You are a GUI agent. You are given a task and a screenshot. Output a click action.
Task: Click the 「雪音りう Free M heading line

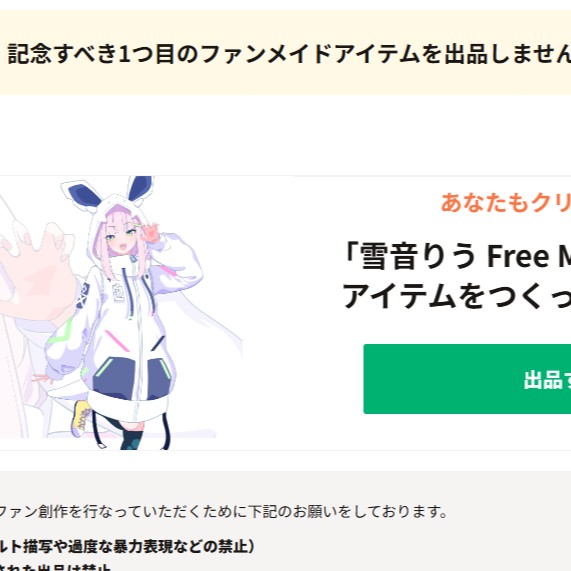pos(456,256)
